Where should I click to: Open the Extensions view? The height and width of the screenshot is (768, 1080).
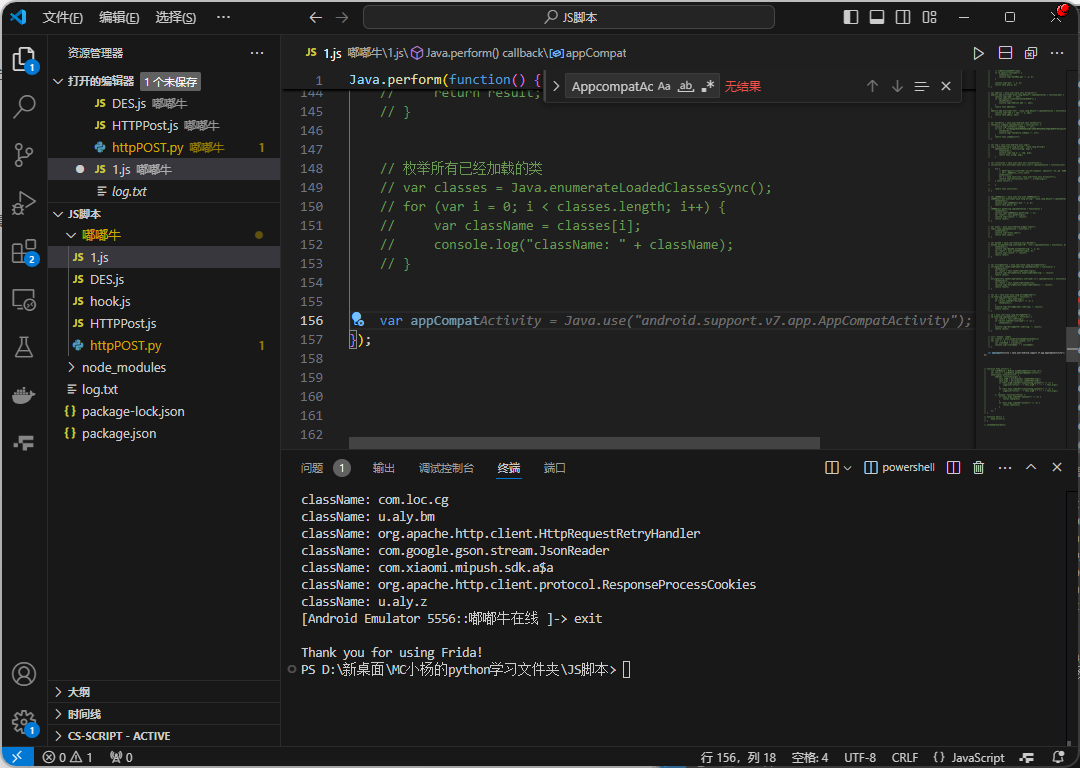pyautogui.click(x=24, y=252)
